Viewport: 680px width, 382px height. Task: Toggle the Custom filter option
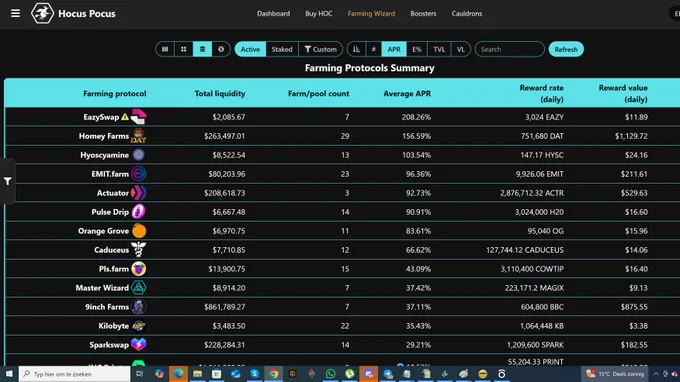coord(320,49)
